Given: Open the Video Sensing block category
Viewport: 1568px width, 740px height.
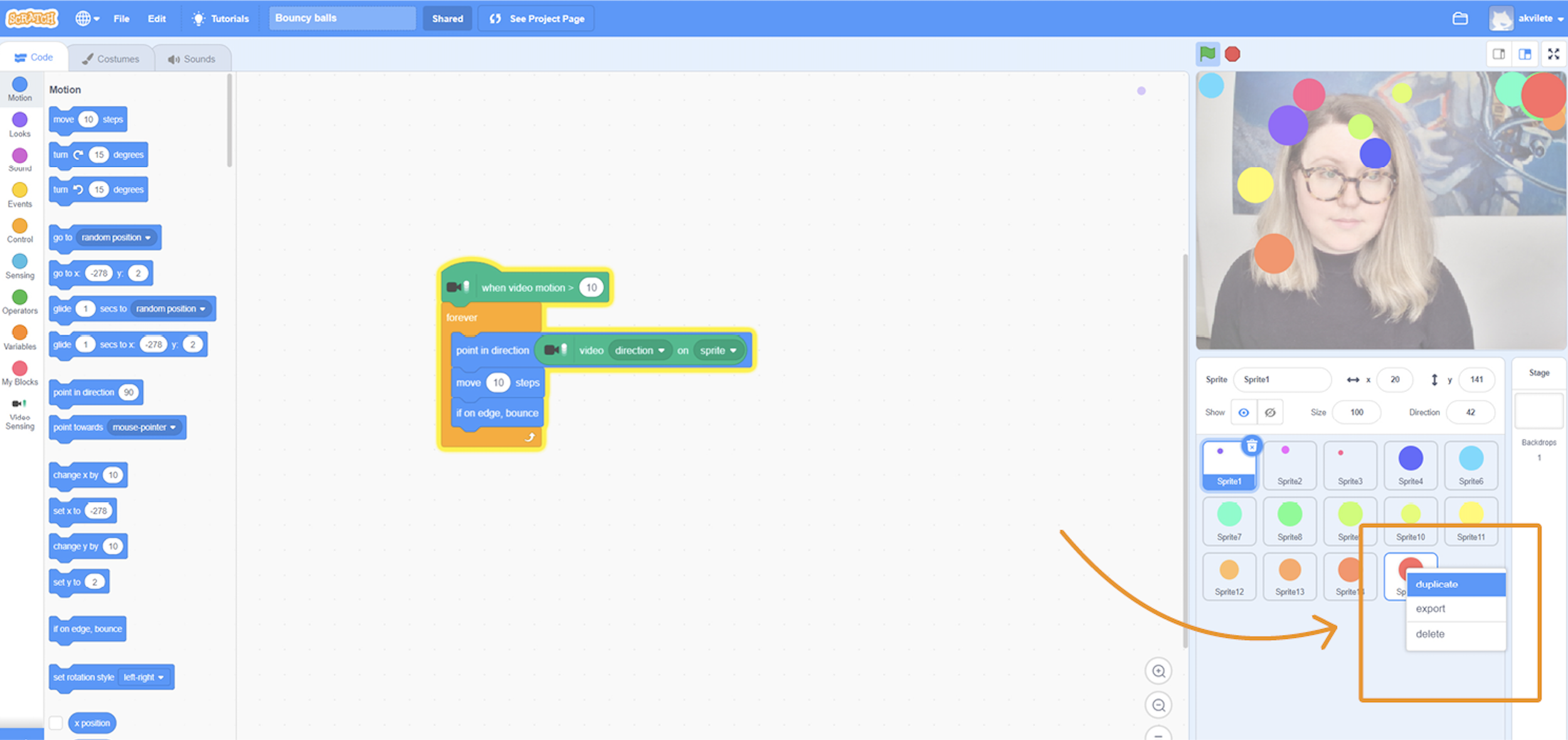Looking at the screenshot, I should (19, 415).
